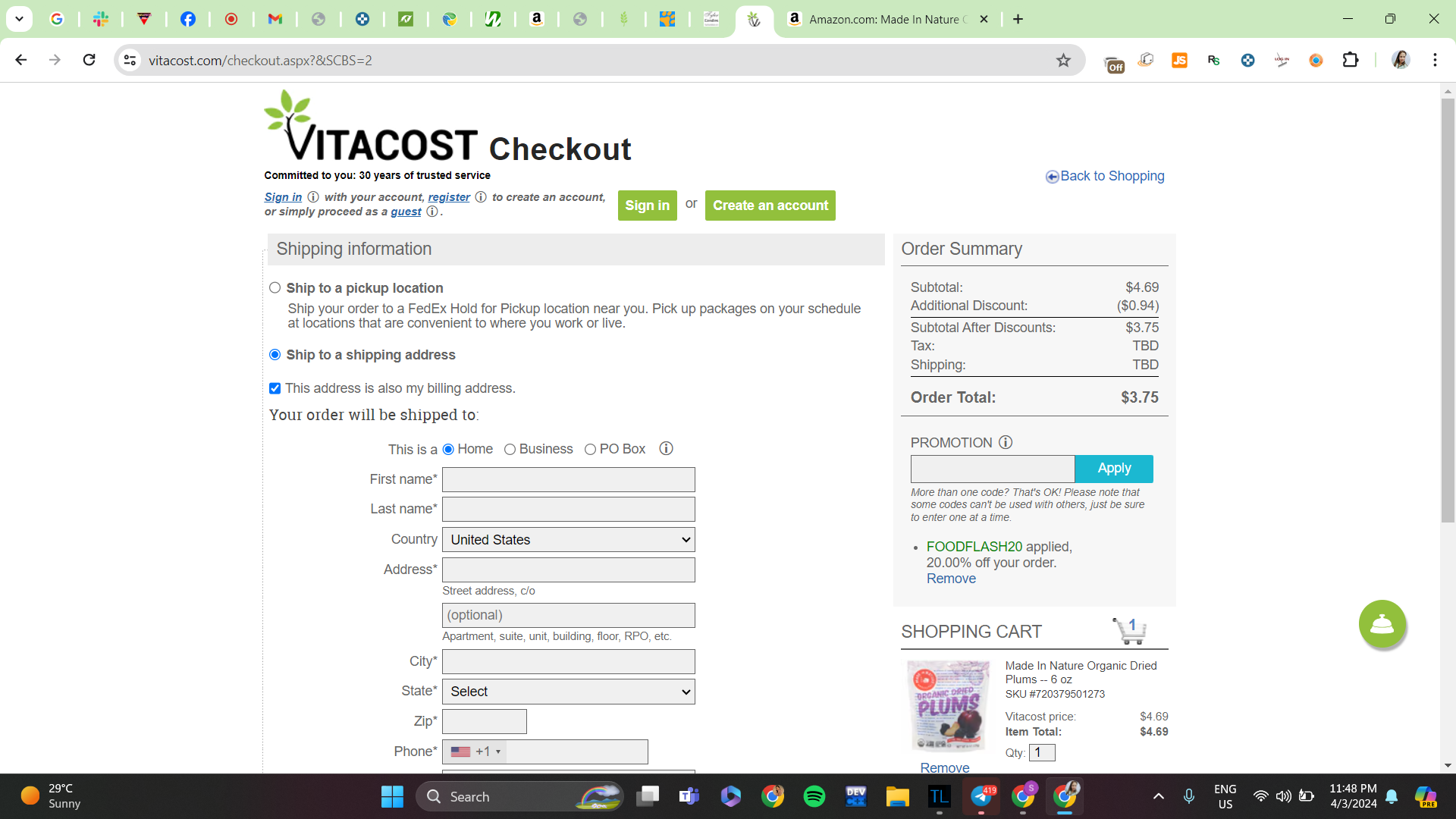View site information icon in address bar
The width and height of the screenshot is (1456, 819).
click(130, 60)
